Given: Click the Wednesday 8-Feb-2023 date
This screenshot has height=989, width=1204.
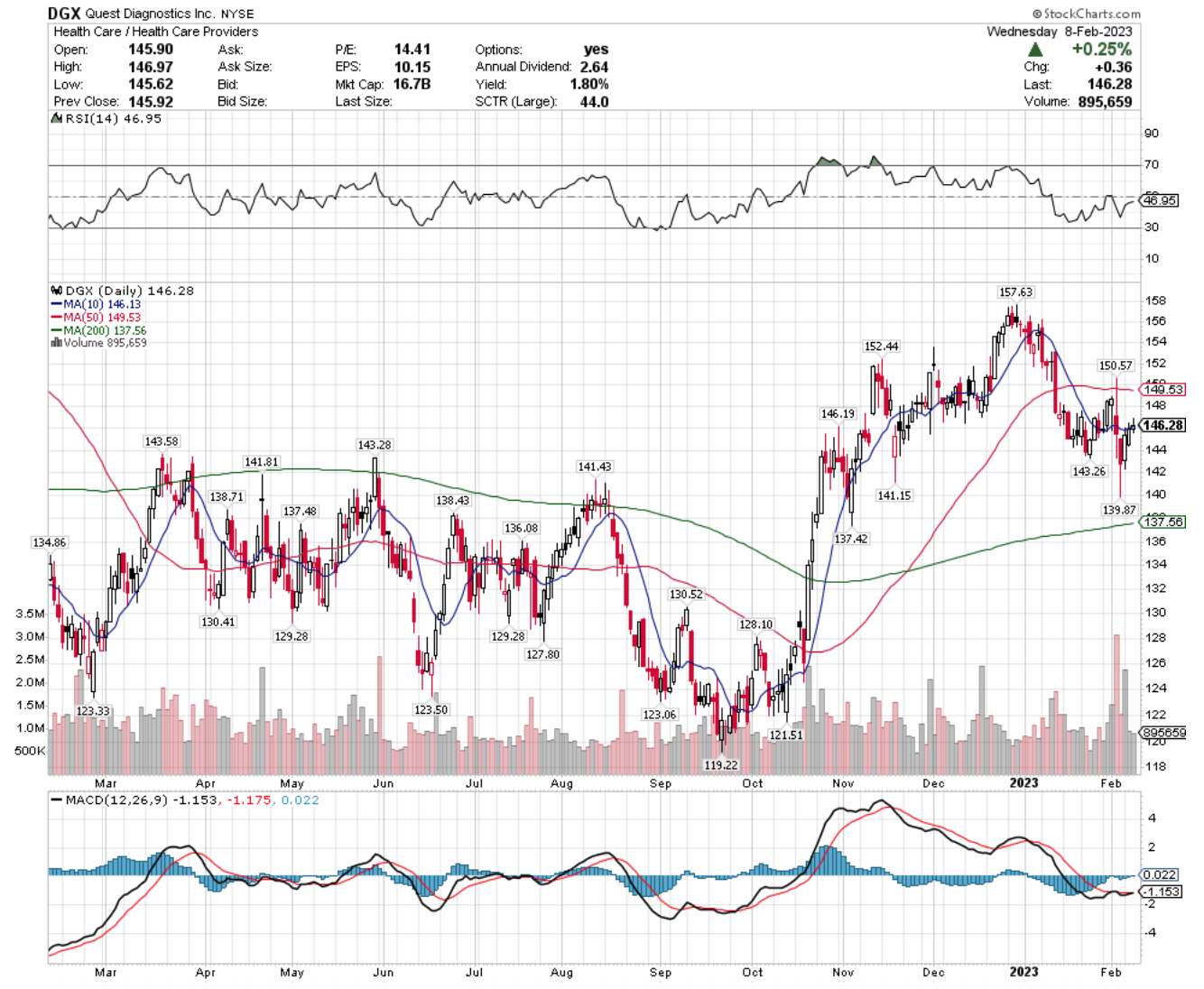Looking at the screenshot, I should [x=1059, y=32].
